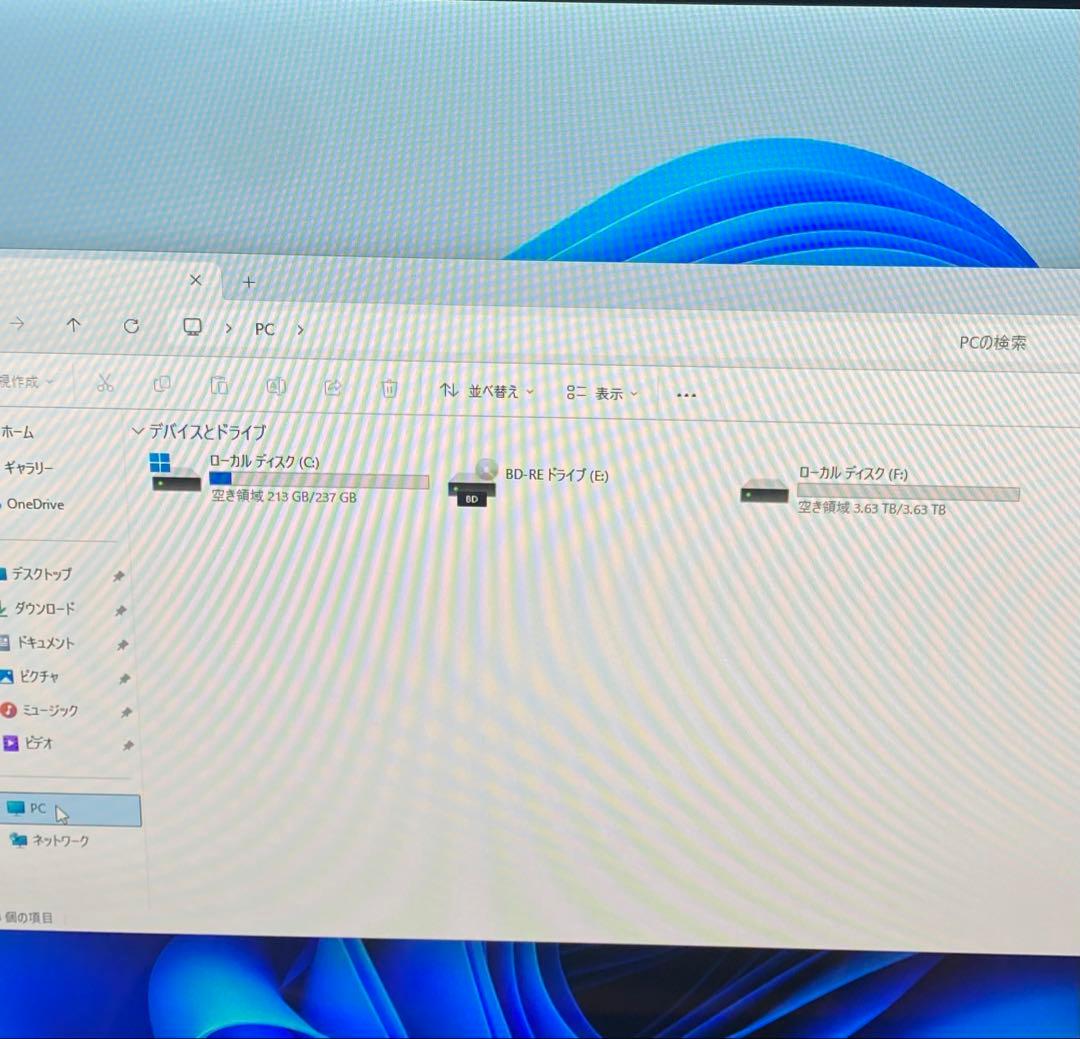Click the Delete trash icon
Screen dimensions: 1080x1039
(389, 387)
